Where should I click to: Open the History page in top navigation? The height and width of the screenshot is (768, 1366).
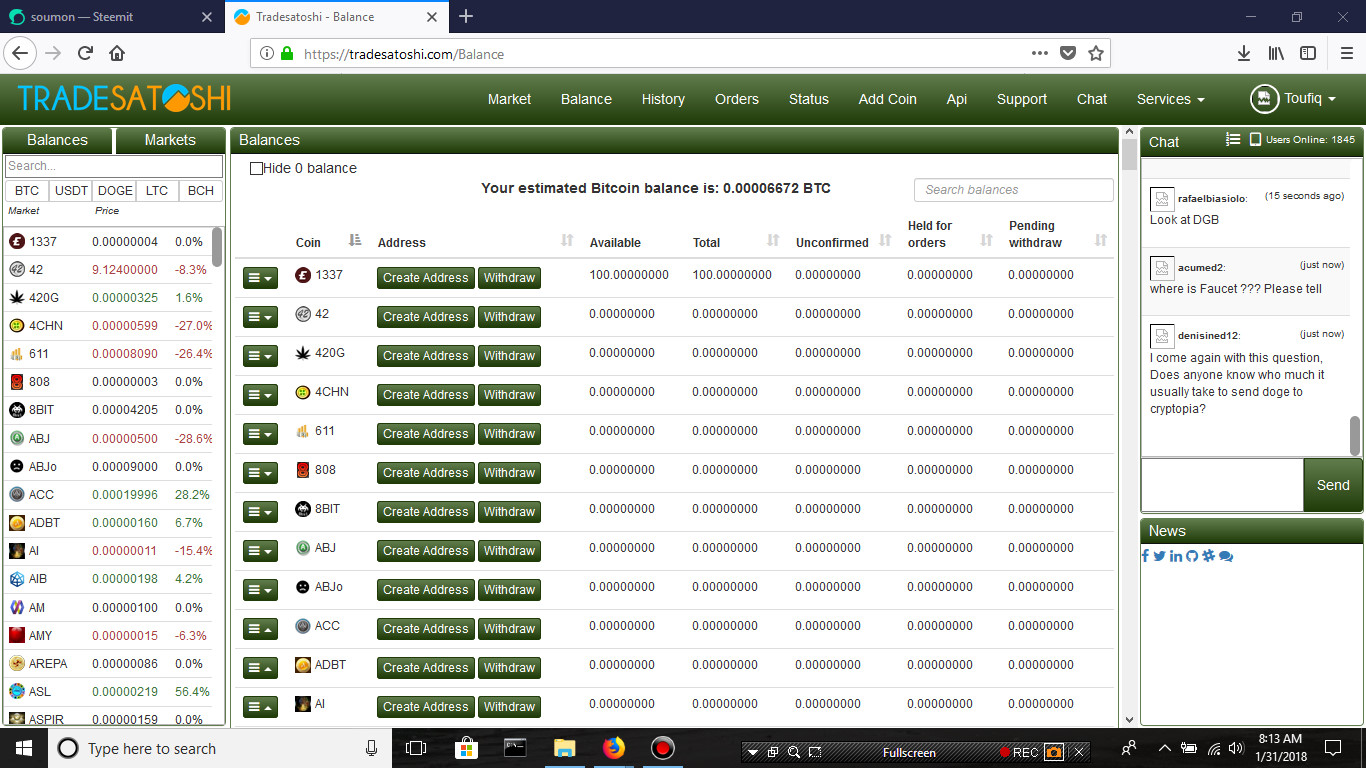663,99
